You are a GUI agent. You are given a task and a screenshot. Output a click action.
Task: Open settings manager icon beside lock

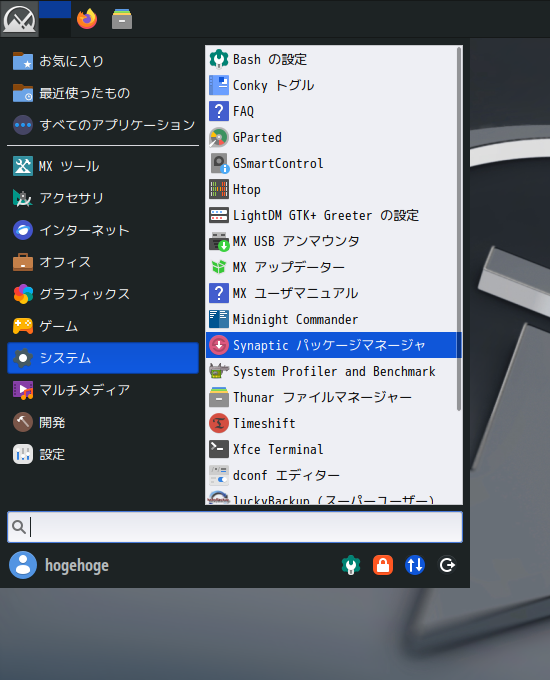coord(351,565)
